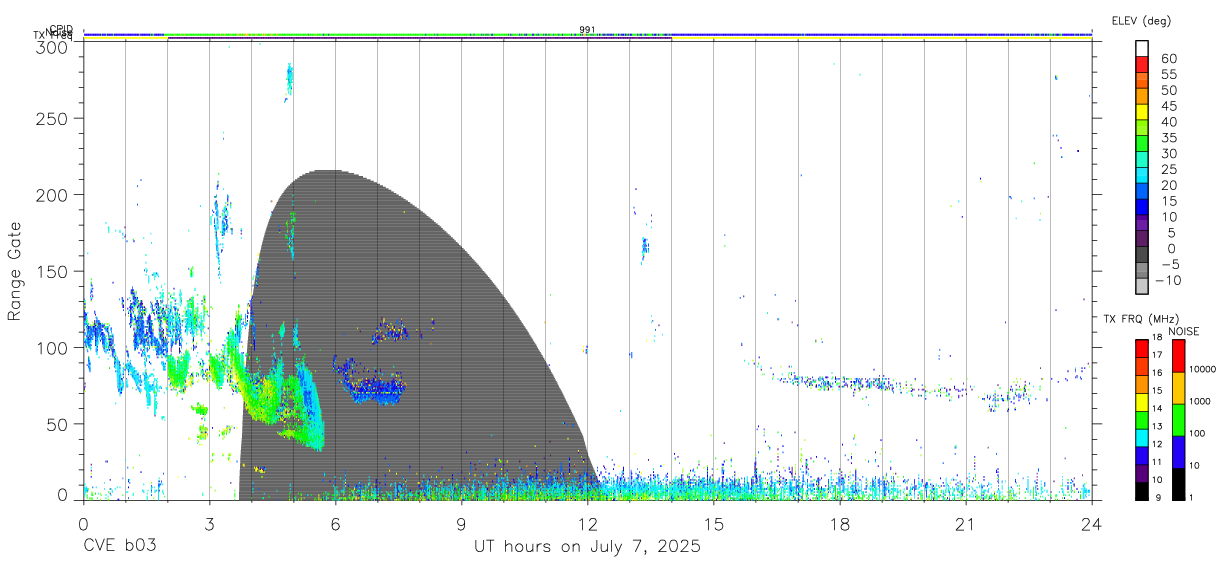Screen dimensions: 1228x567
Task: Click the x-axis tick label '21'
Action: tap(965, 524)
